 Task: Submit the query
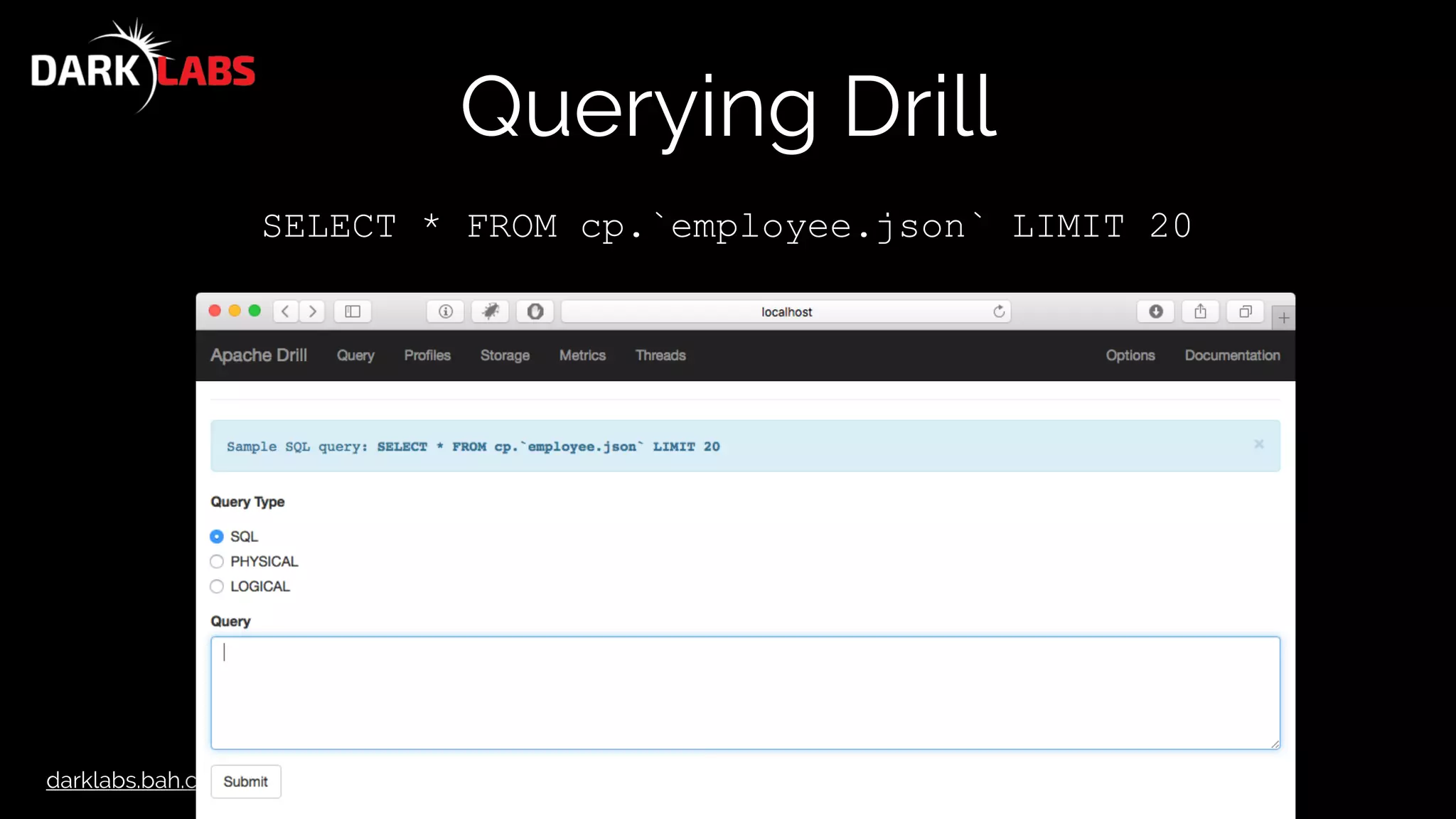(x=246, y=781)
